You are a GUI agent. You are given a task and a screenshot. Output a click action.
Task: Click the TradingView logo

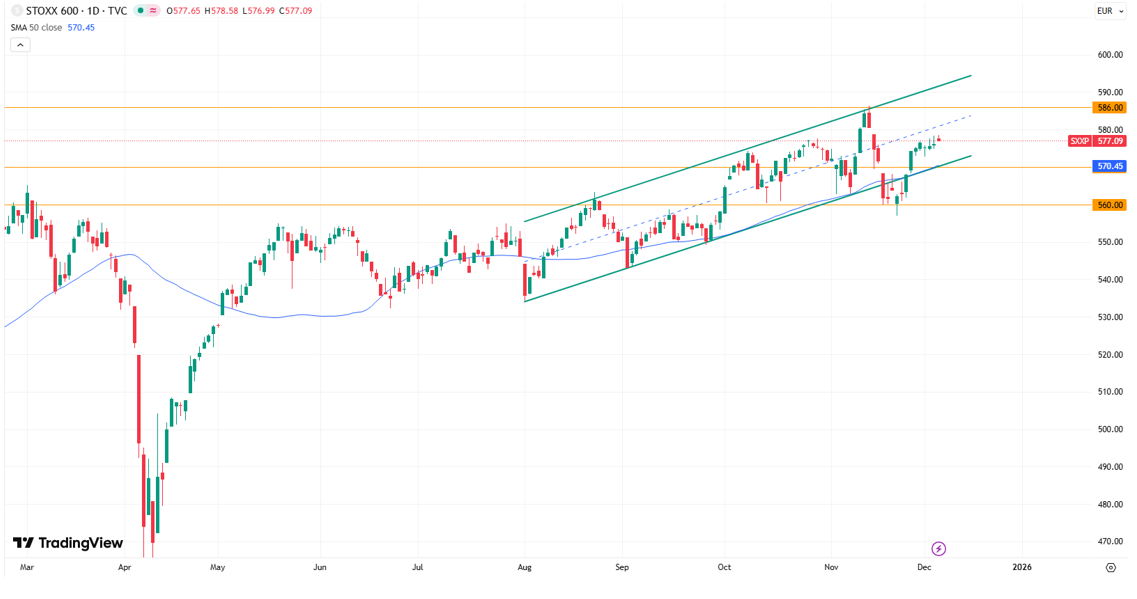(68, 543)
